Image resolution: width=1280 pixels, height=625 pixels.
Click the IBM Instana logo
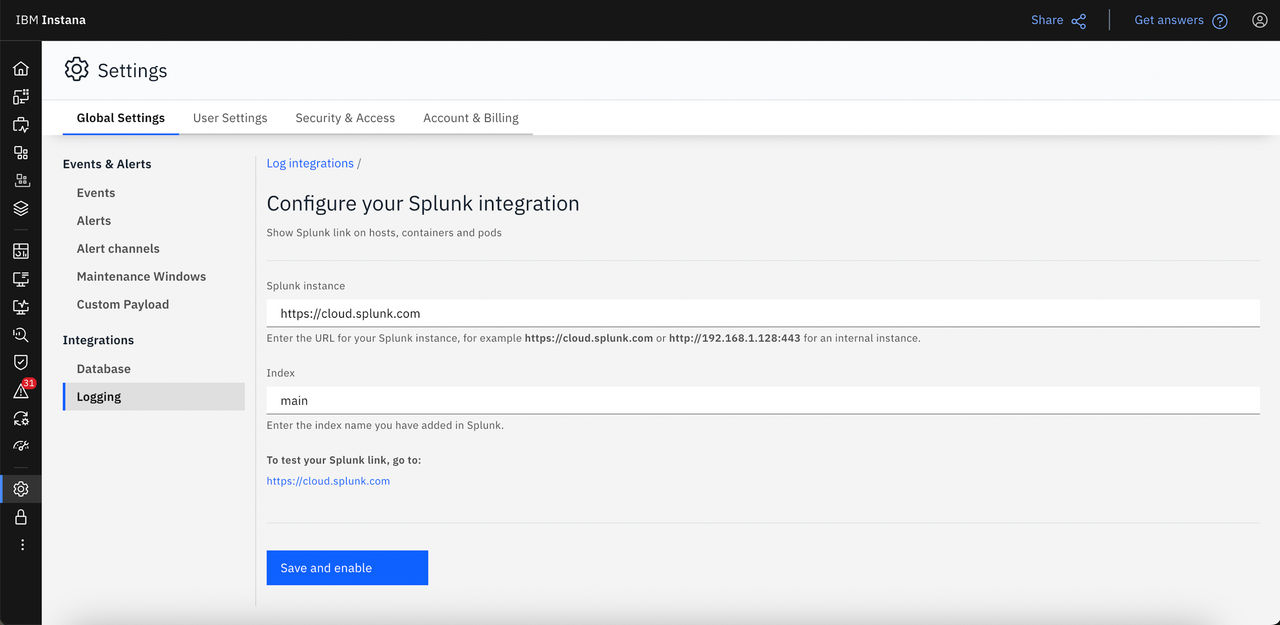pyautogui.click(x=51, y=20)
